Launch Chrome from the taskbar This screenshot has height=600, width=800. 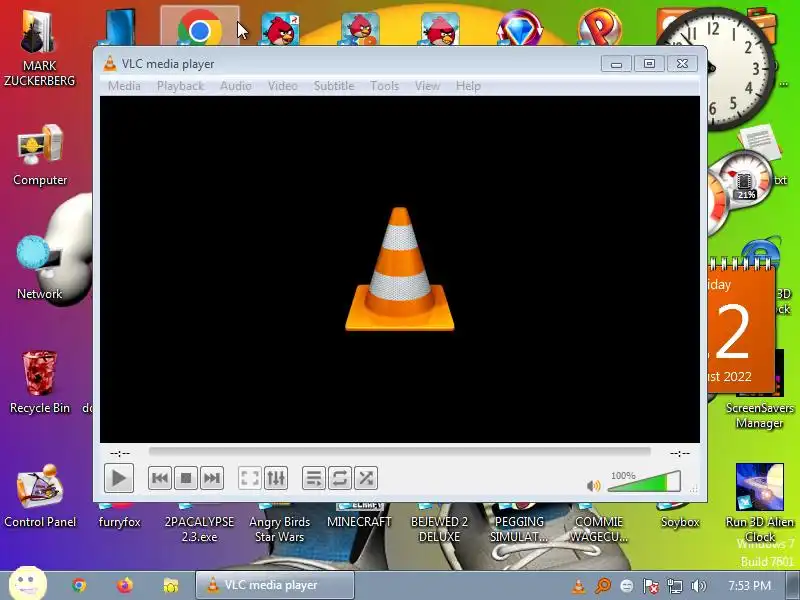pos(79,585)
